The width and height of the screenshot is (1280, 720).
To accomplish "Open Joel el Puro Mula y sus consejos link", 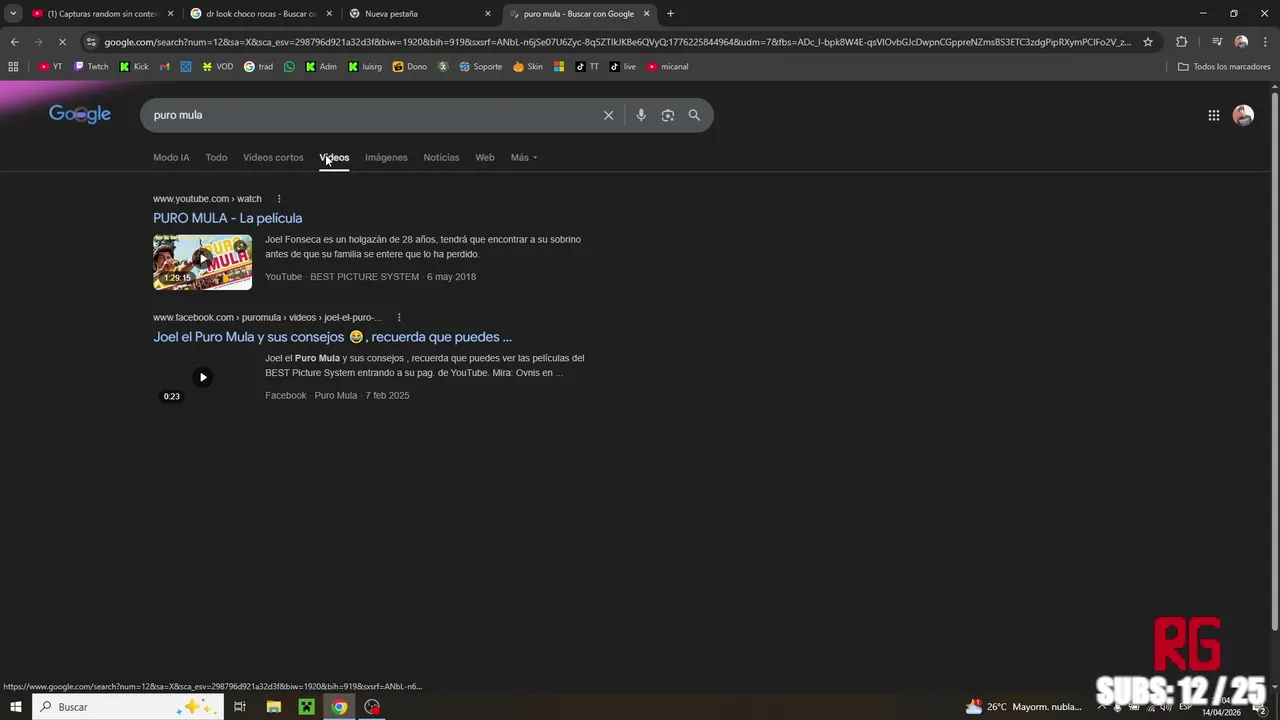I will pyautogui.click(x=332, y=337).
